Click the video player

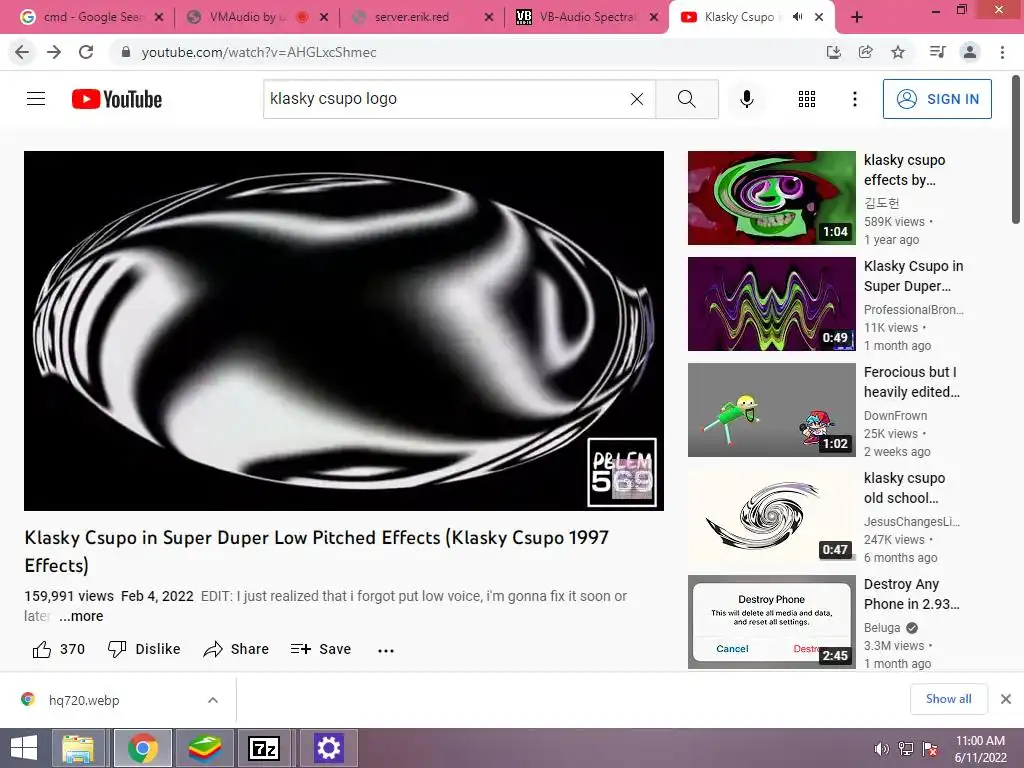344,330
